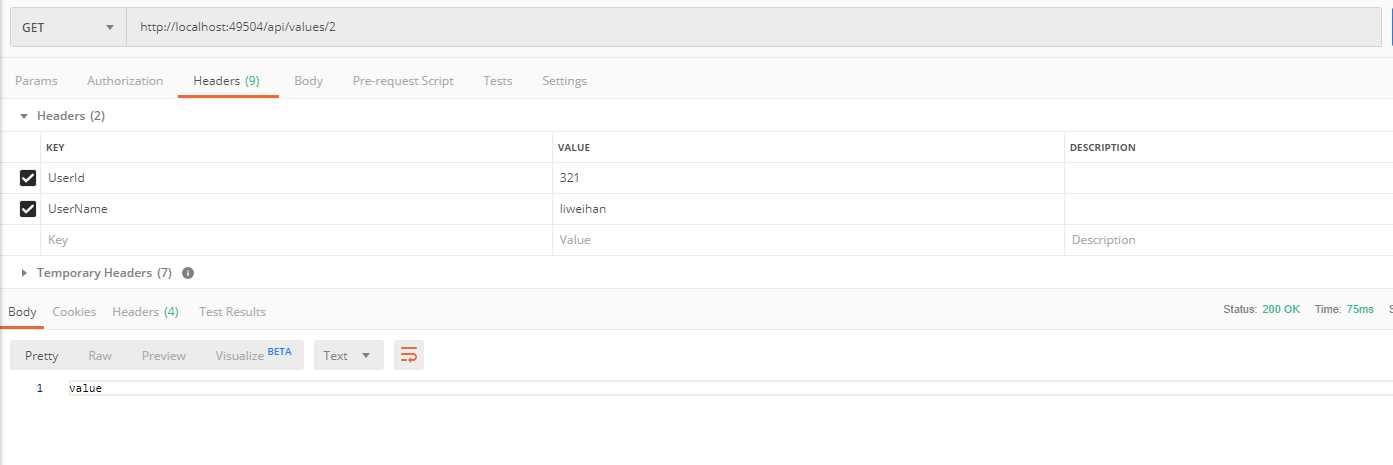Click the DESCRIPTION column header
This screenshot has height=465, width=1393.
1103,148
